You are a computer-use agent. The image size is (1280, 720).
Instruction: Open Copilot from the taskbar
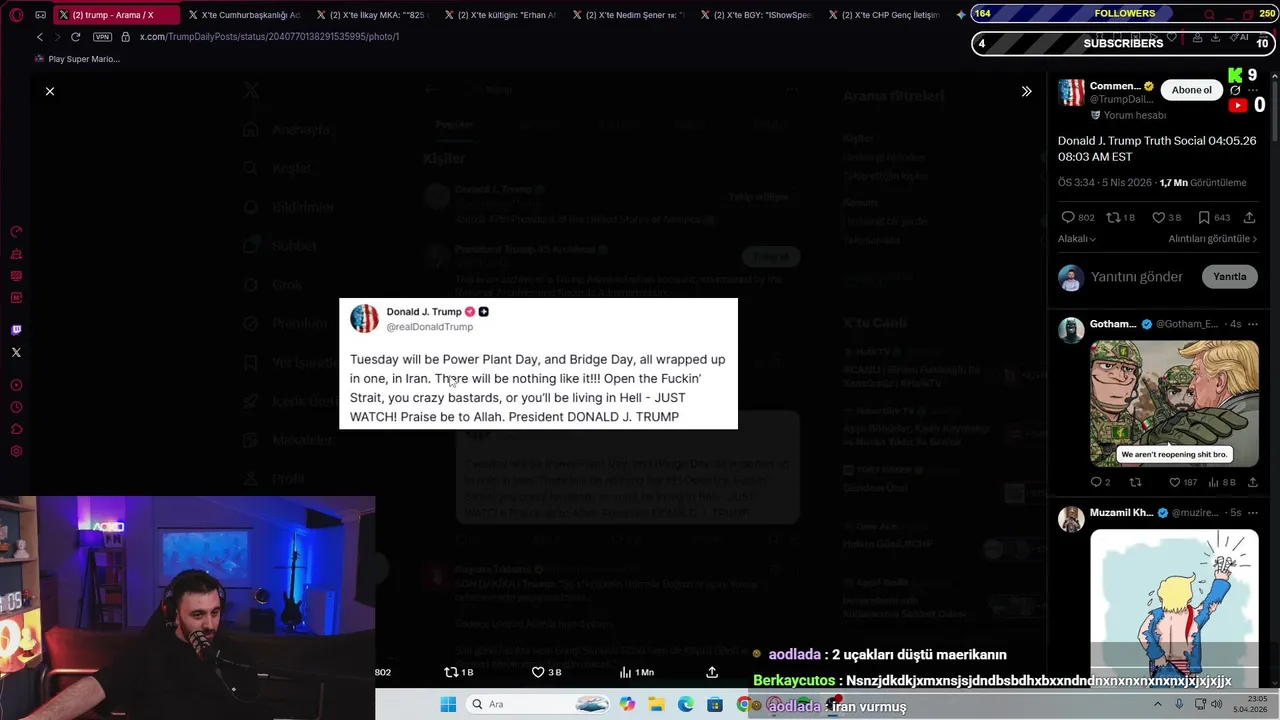(x=627, y=704)
